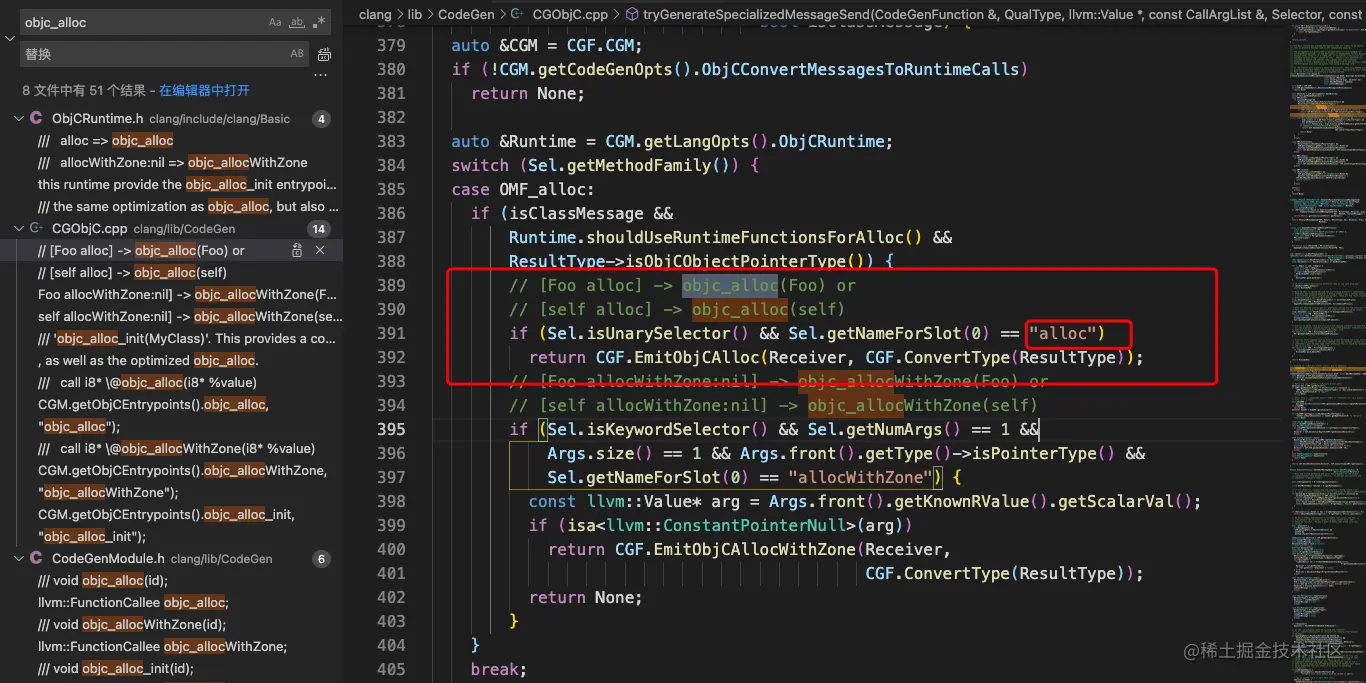Click the method symbol icon in breadcrumb
The width and height of the screenshot is (1366, 683).
633,14
